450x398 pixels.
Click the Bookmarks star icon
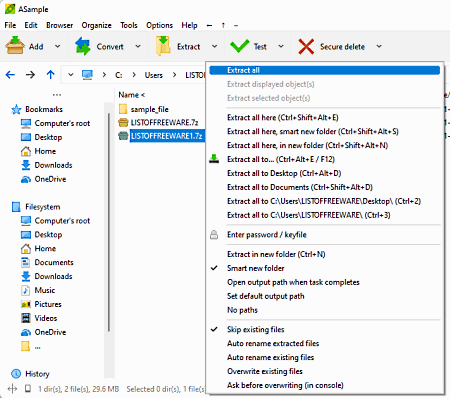tap(16, 109)
